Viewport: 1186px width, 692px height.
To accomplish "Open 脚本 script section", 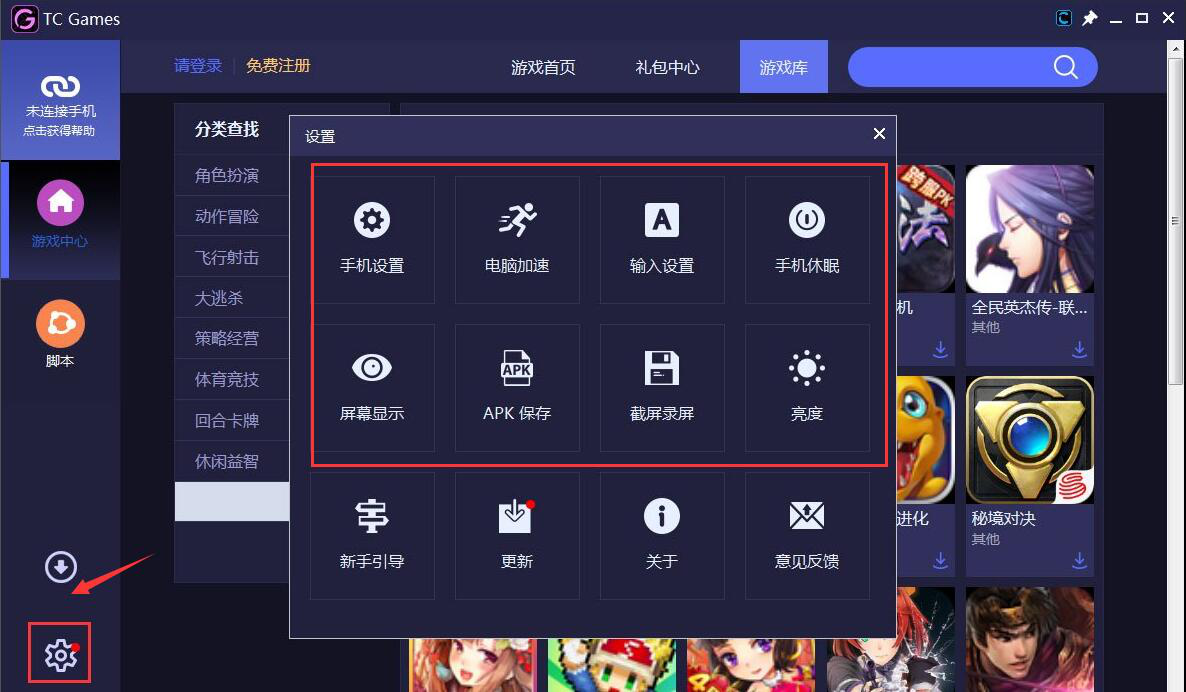I will point(60,334).
